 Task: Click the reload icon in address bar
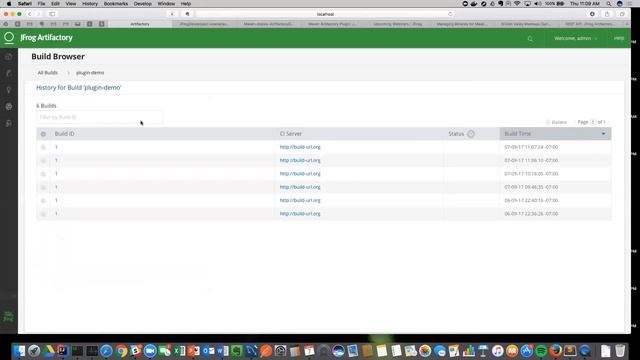pos(450,14)
